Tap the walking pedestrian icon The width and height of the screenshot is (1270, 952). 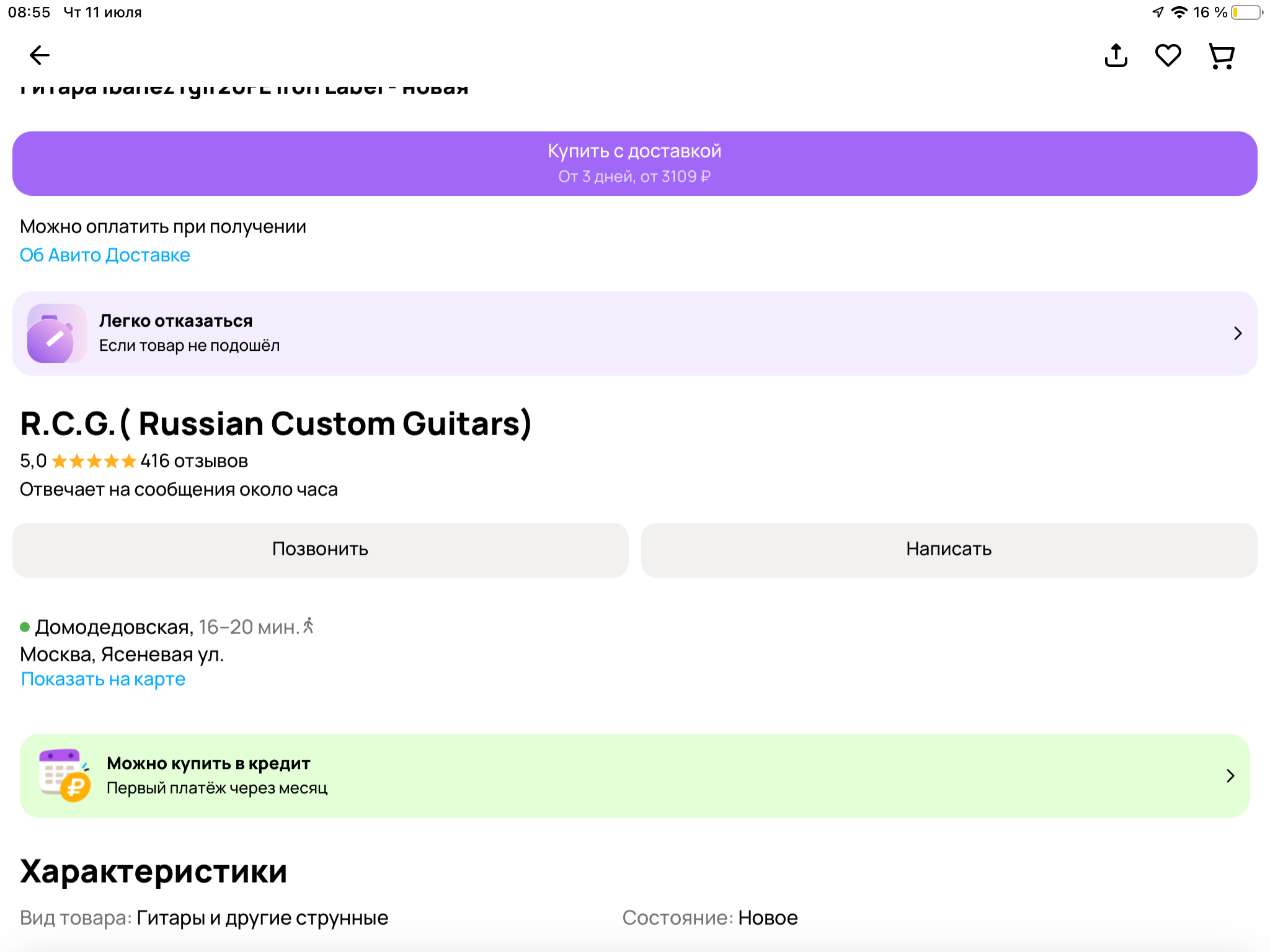(308, 626)
